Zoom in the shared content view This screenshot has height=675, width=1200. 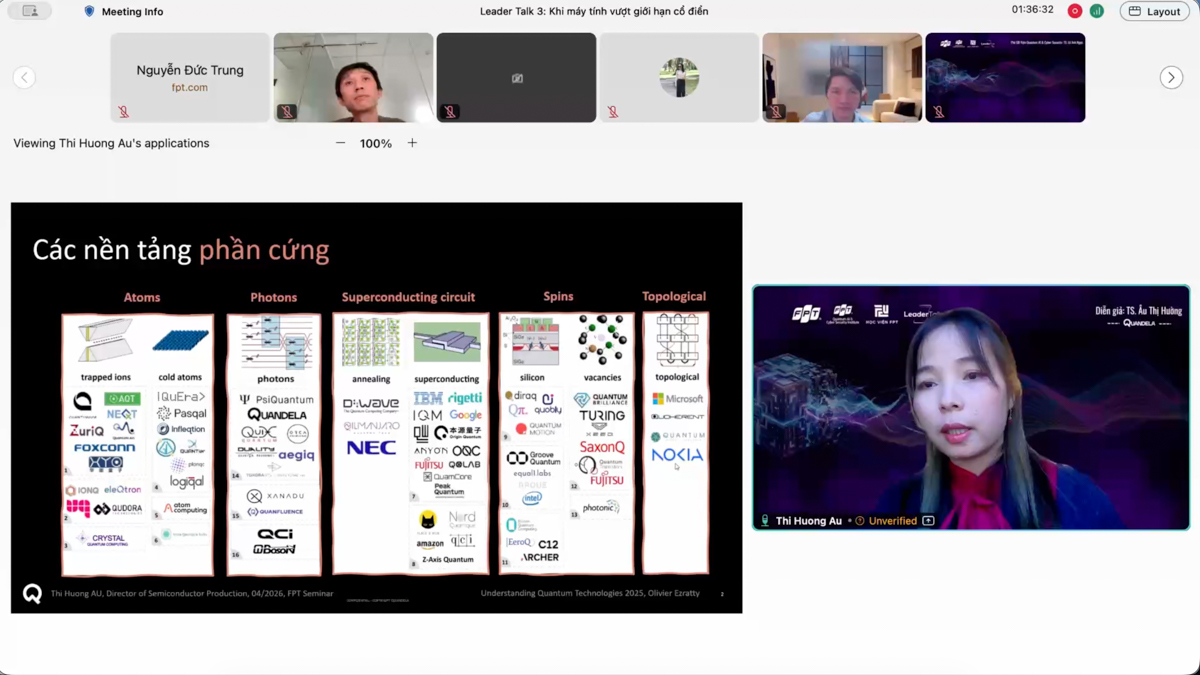point(412,143)
